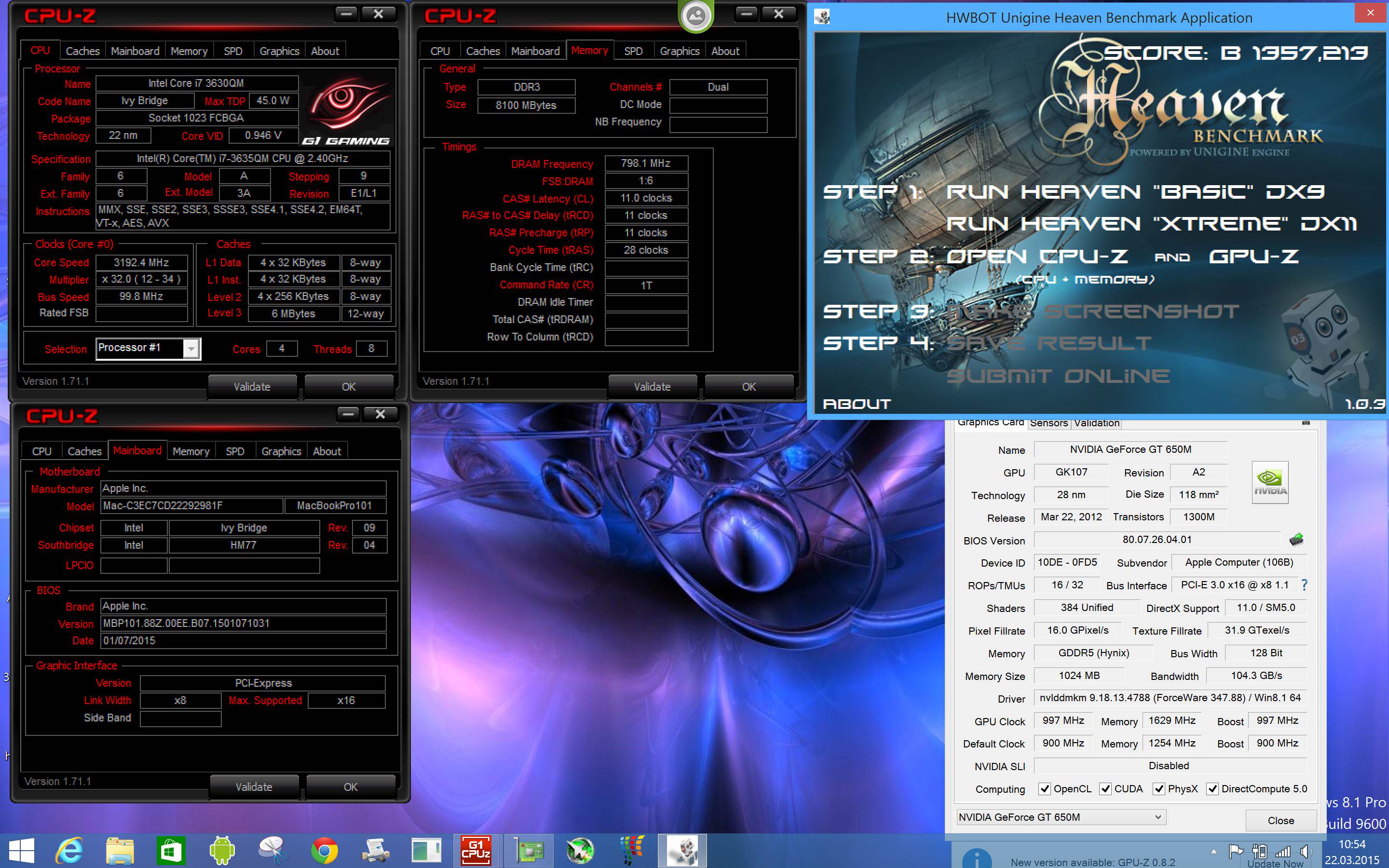Click the green window taskbar icon

pyautogui.click(x=426, y=851)
